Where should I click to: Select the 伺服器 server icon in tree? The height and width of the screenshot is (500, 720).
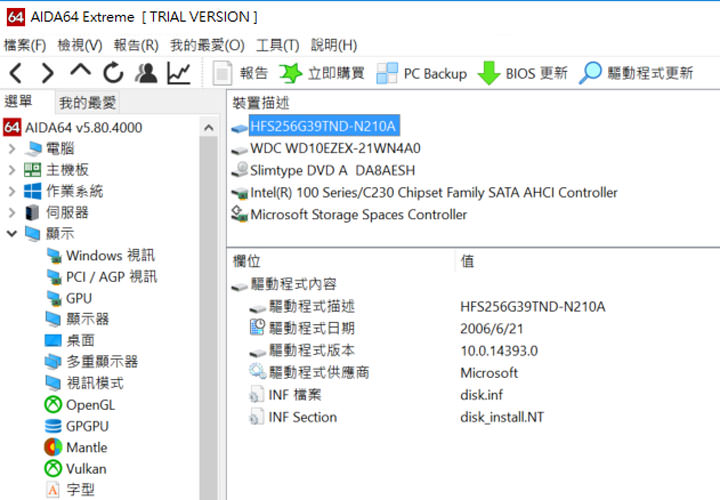click(x=32, y=213)
